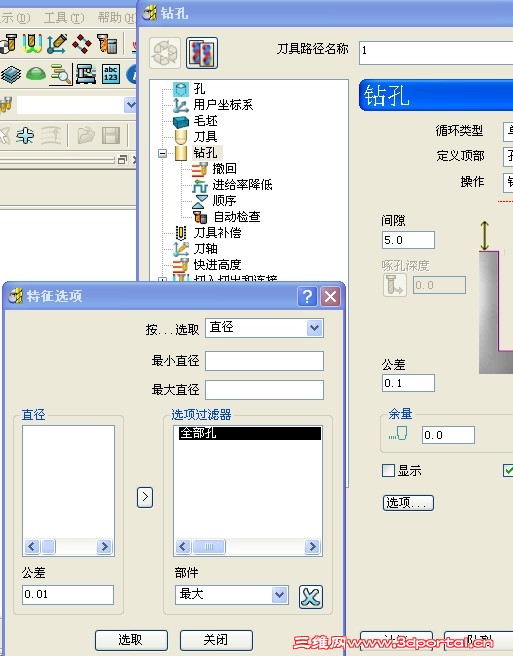
Task: Click the feed reduction icon beside 进给率降低
Action: tap(200, 185)
